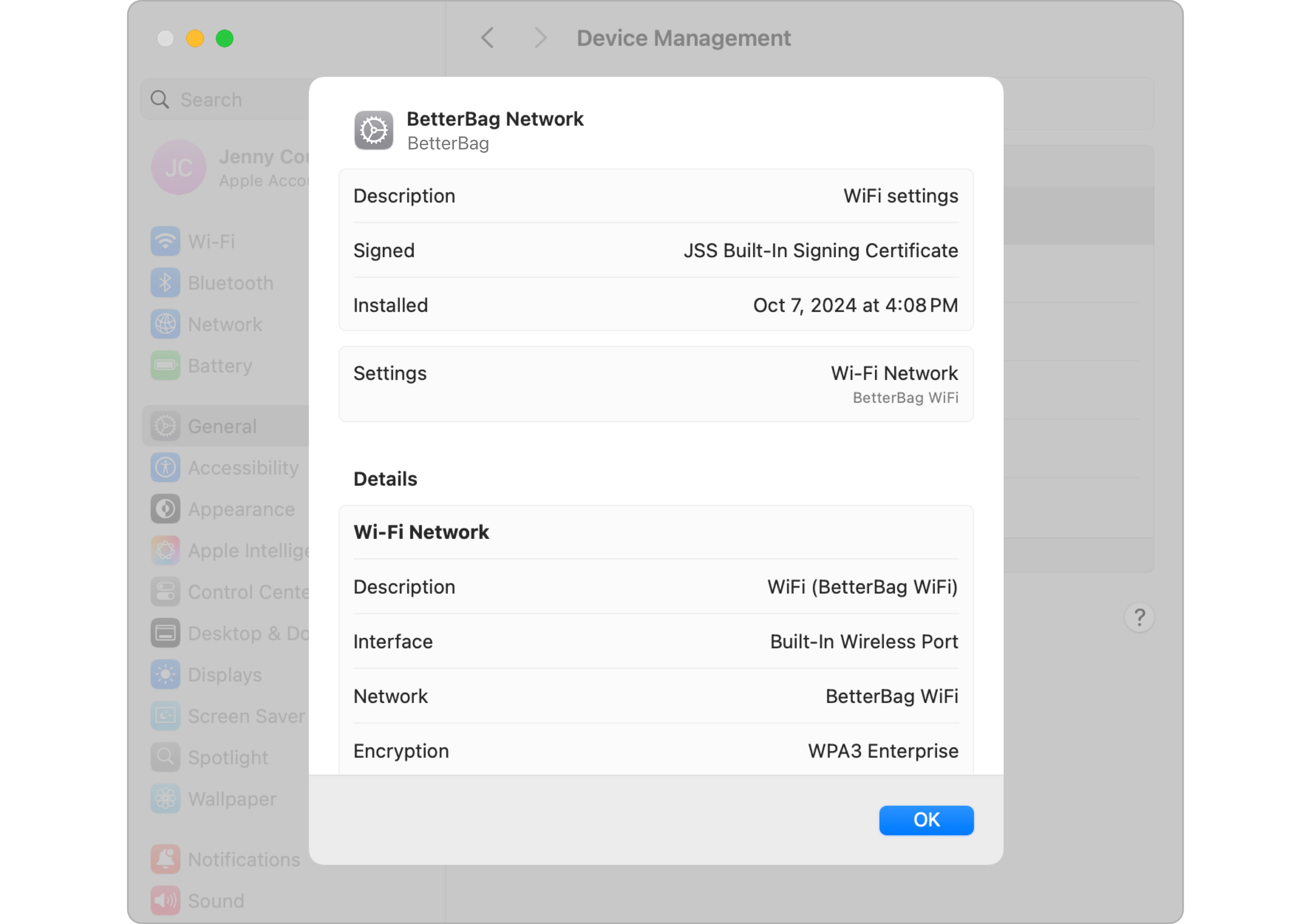Open Sound settings in sidebar
Viewport: 1311px width, 924px height.
coord(216,901)
